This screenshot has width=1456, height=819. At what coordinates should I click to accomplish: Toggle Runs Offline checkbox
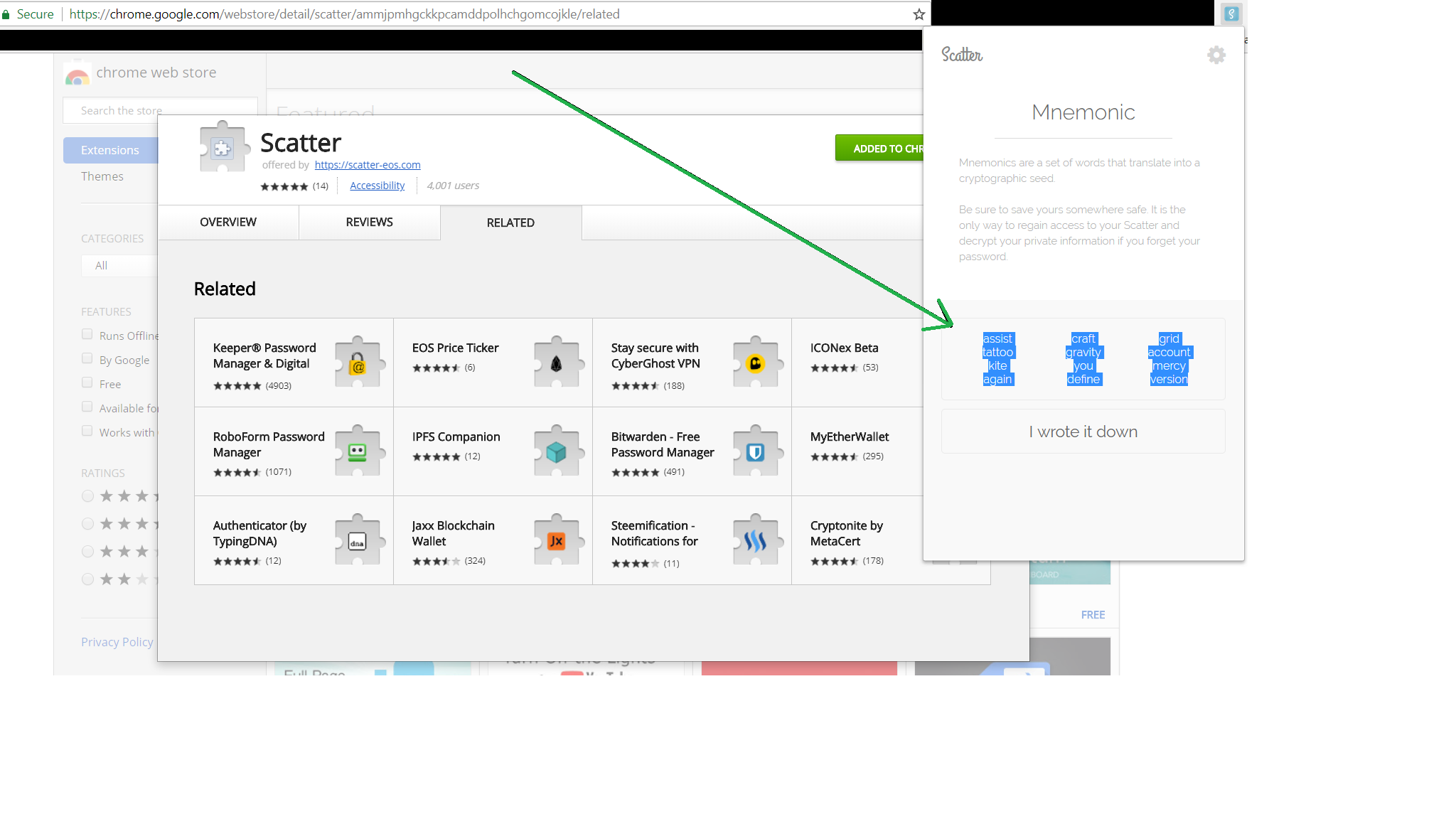click(87, 334)
